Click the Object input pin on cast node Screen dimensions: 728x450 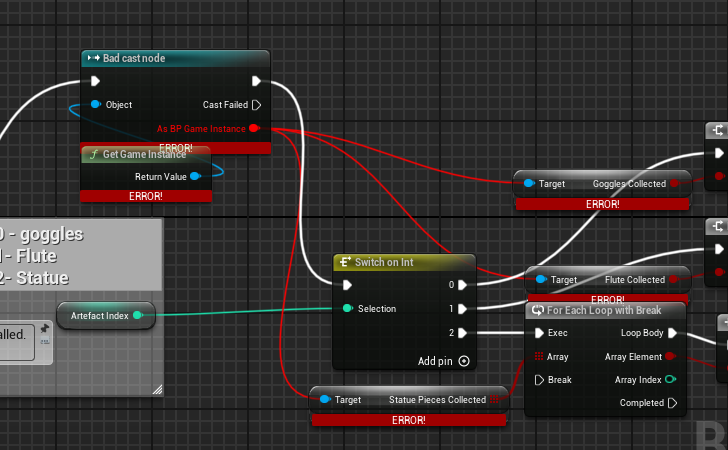click(x=95, y=104)
